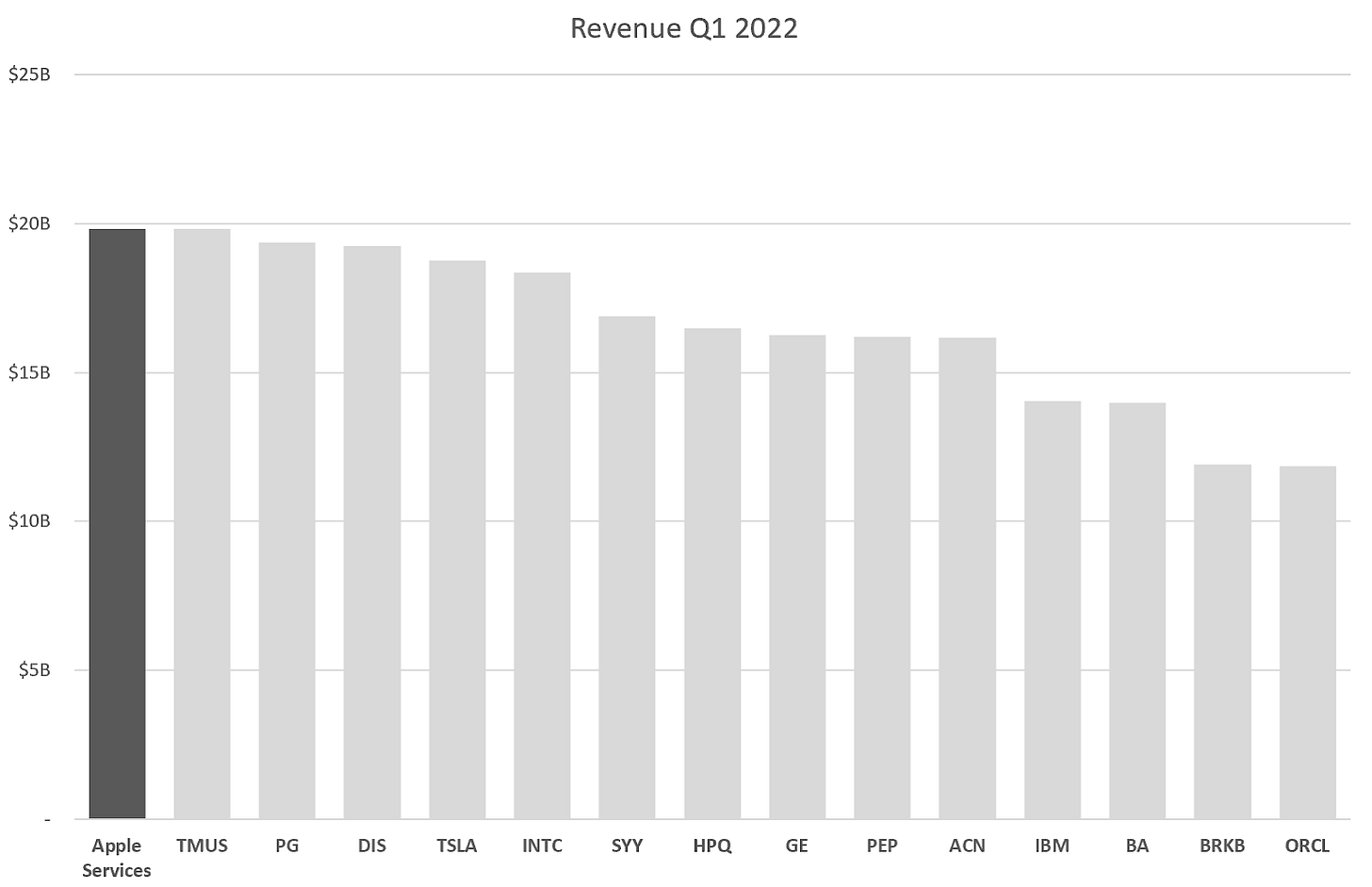Select the PEP revenue bar
Viewport: 1372px width, 887px height.
coord(883,578)
